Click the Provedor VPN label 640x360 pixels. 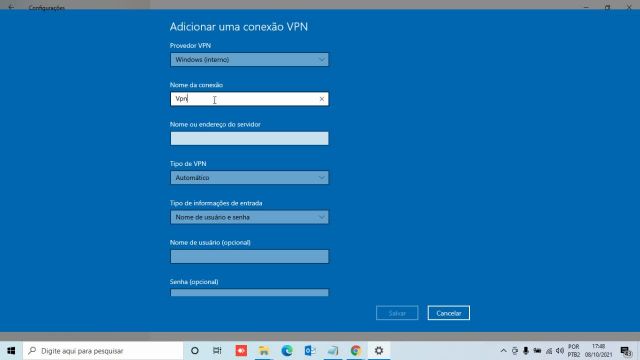click(x=190, y=46)
